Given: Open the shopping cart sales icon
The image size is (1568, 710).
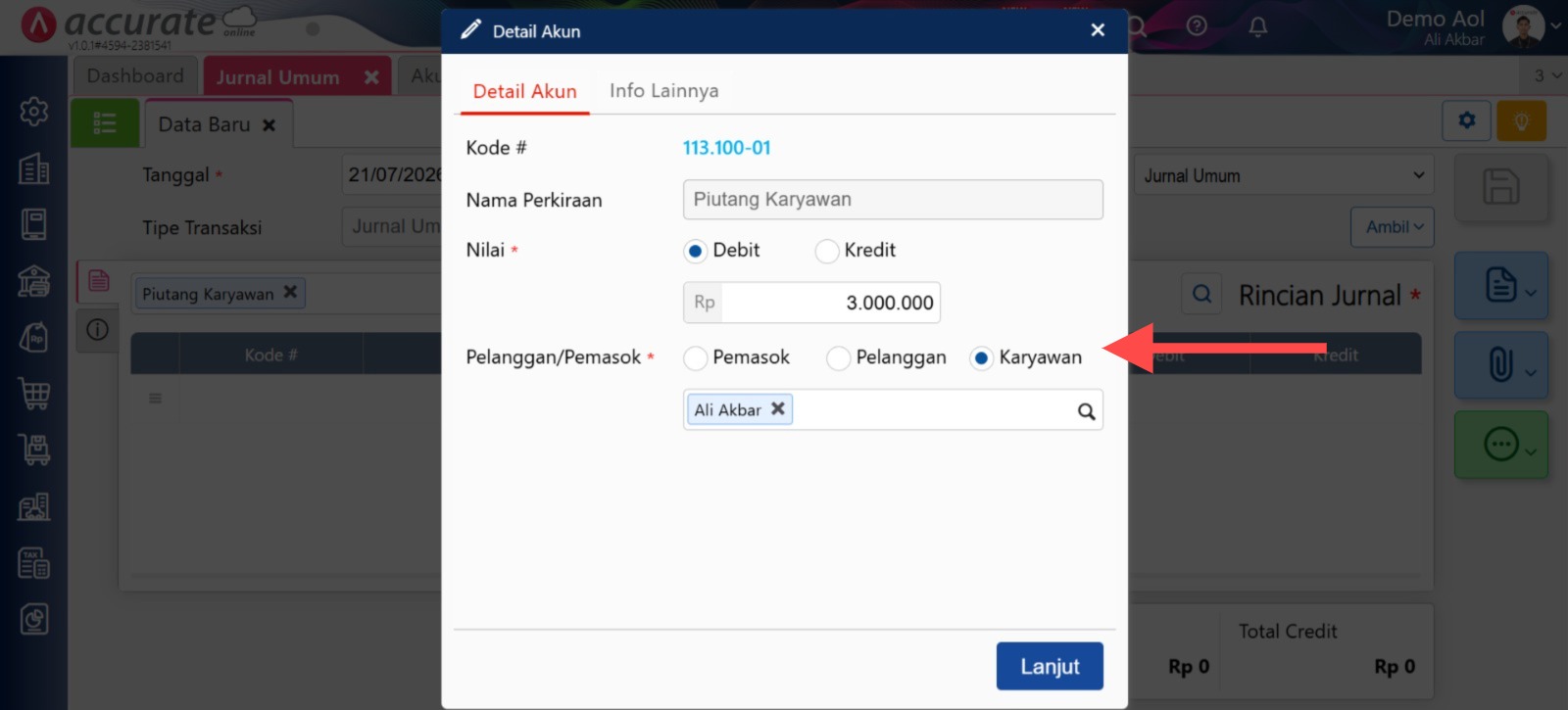Looking at the screenshot, I should point(34,394).
